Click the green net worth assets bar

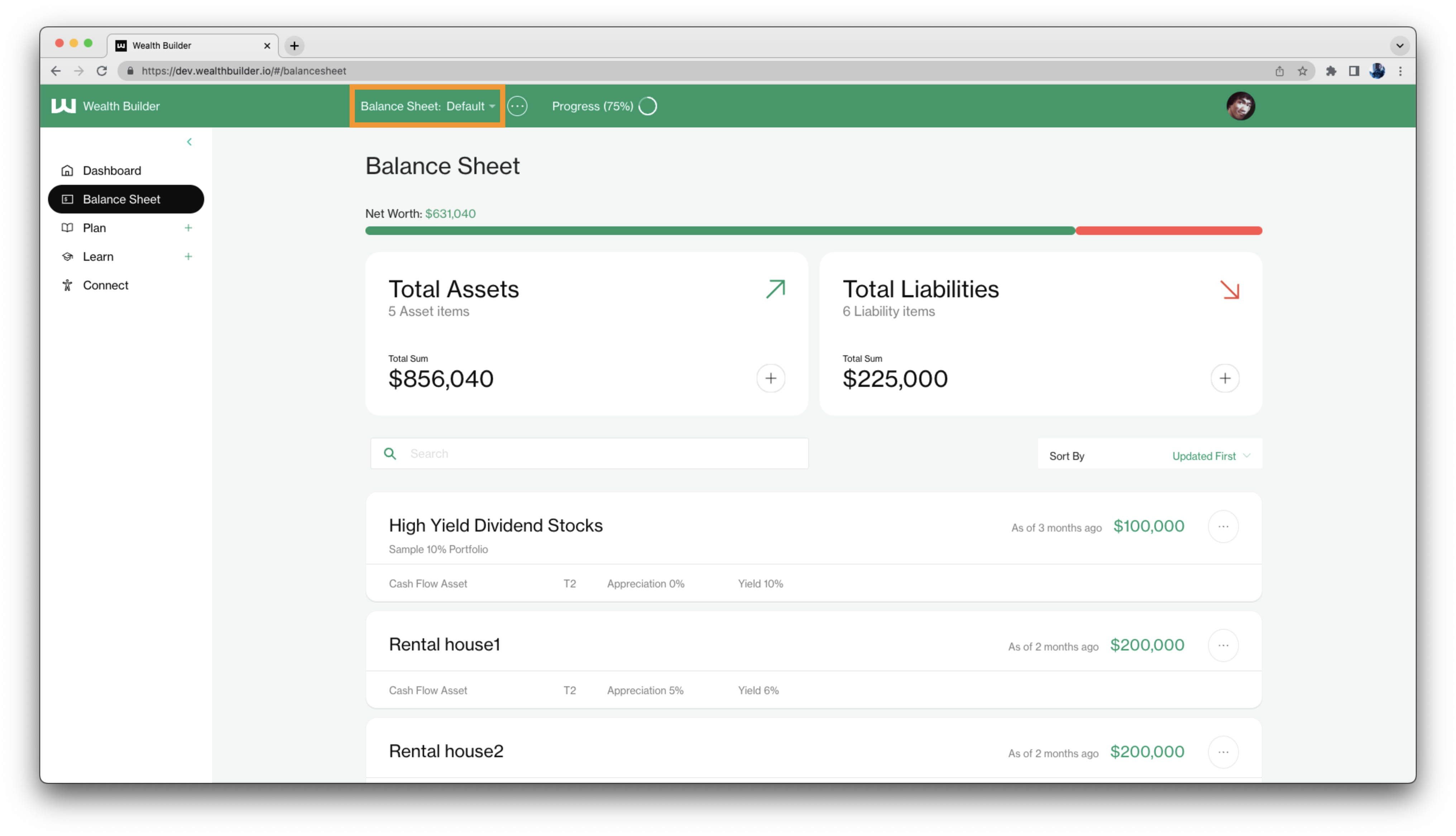coord(720,231)
